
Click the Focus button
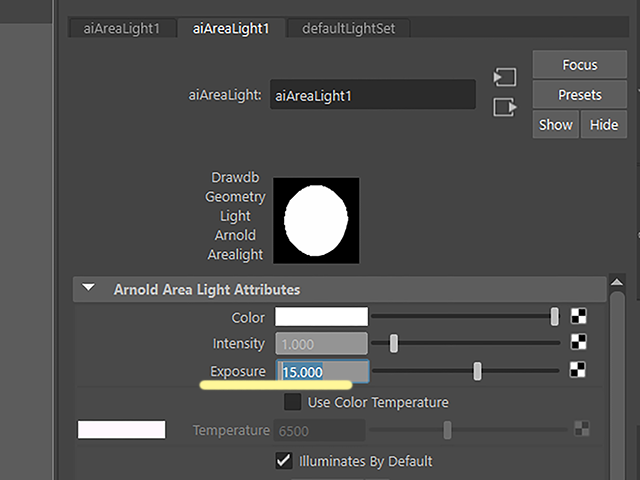580,65
